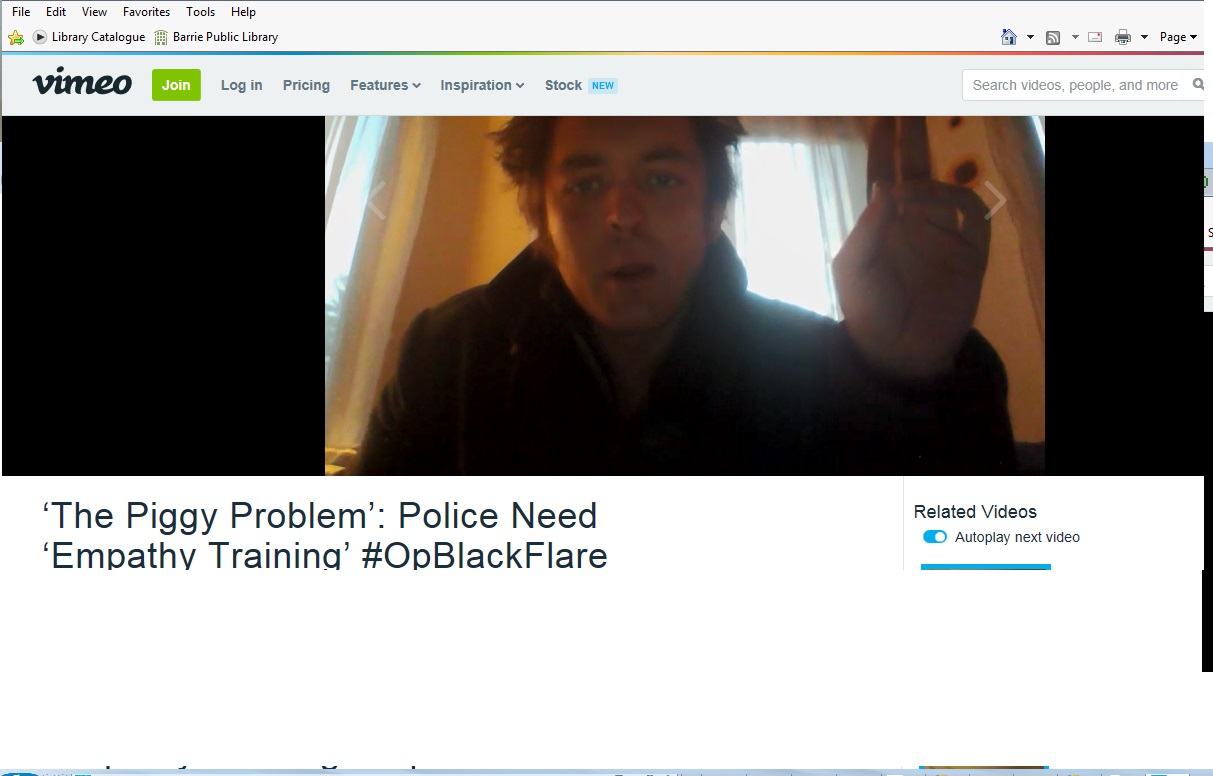Open the Tools menu

click(x=200, y=12)
